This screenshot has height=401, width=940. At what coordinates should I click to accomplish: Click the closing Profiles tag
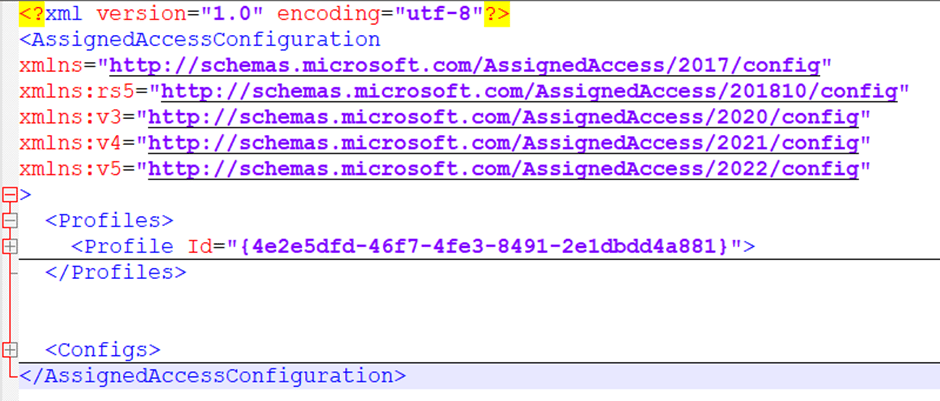[x=115, y=272]
